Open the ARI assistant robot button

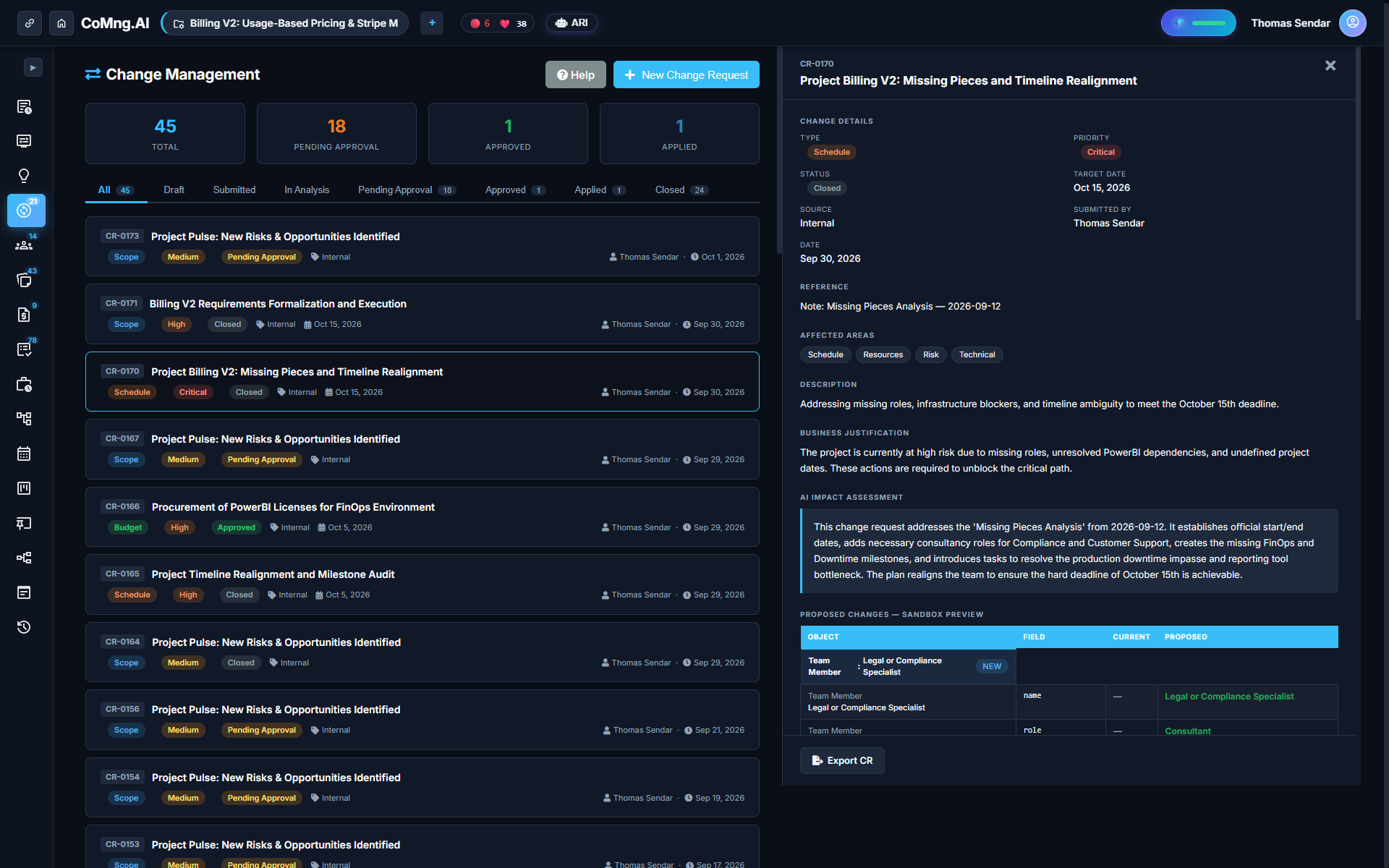pos(572,23)
